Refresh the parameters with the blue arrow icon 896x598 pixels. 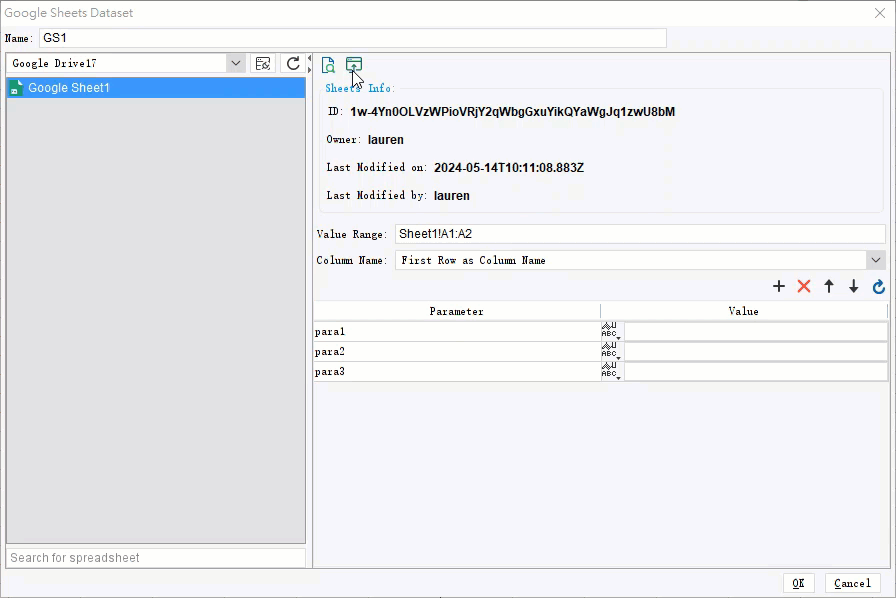pos(879,286)
